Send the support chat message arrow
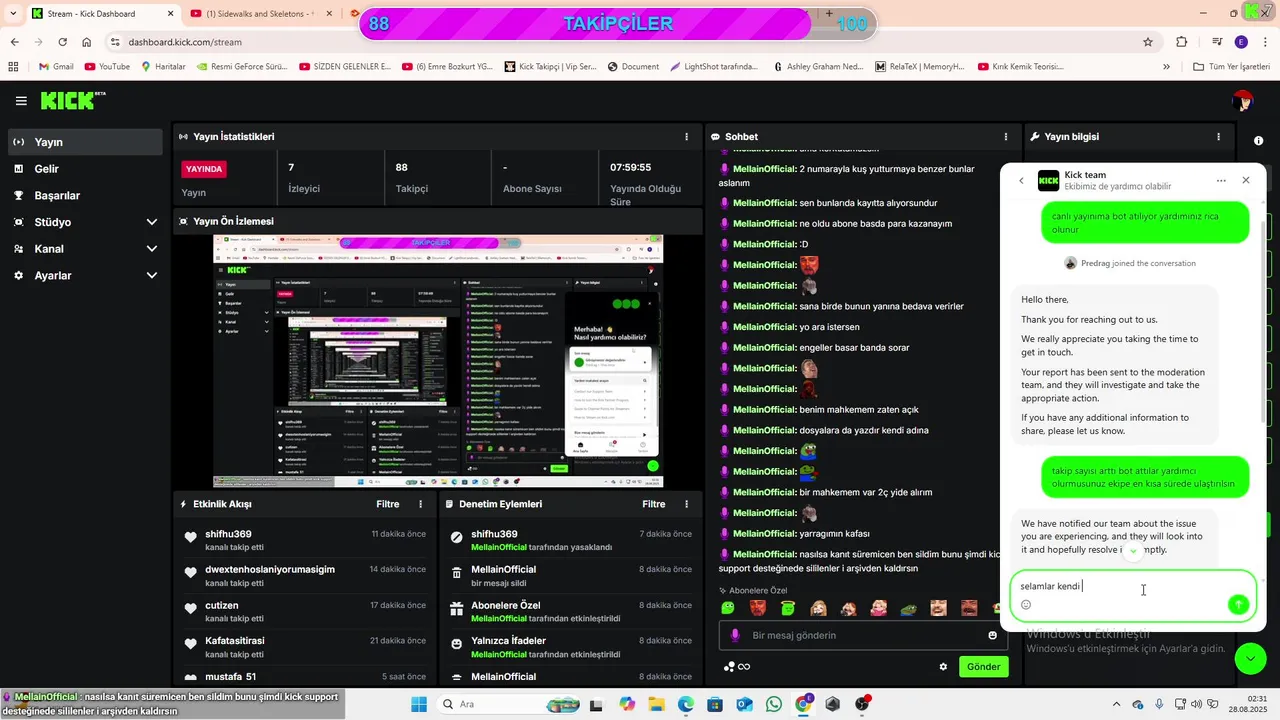This screenshot has width=1280, height=720. [x=1238, y=604]
